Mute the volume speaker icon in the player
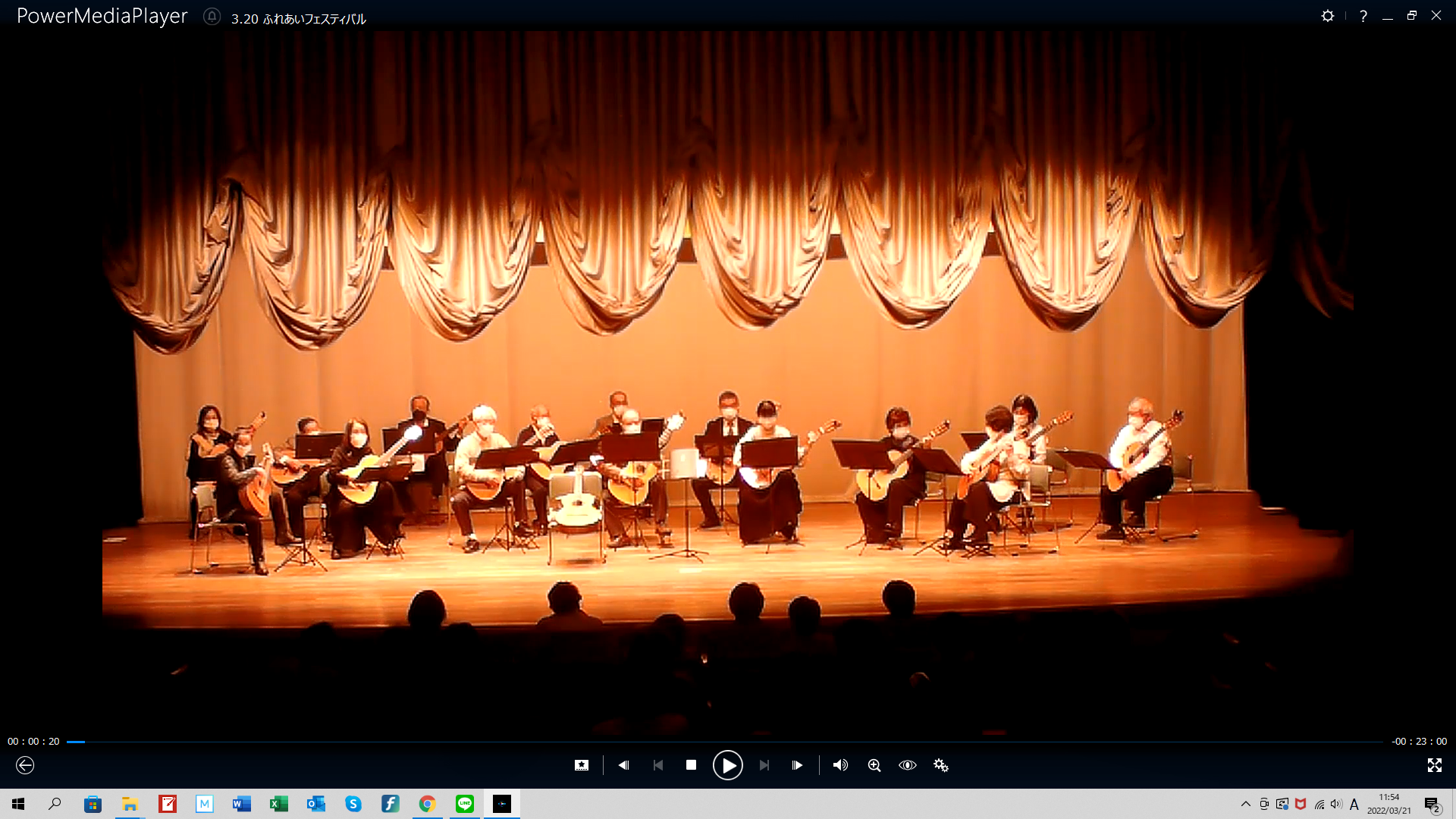Viewport: 1456px width, 819px height. 840,765
